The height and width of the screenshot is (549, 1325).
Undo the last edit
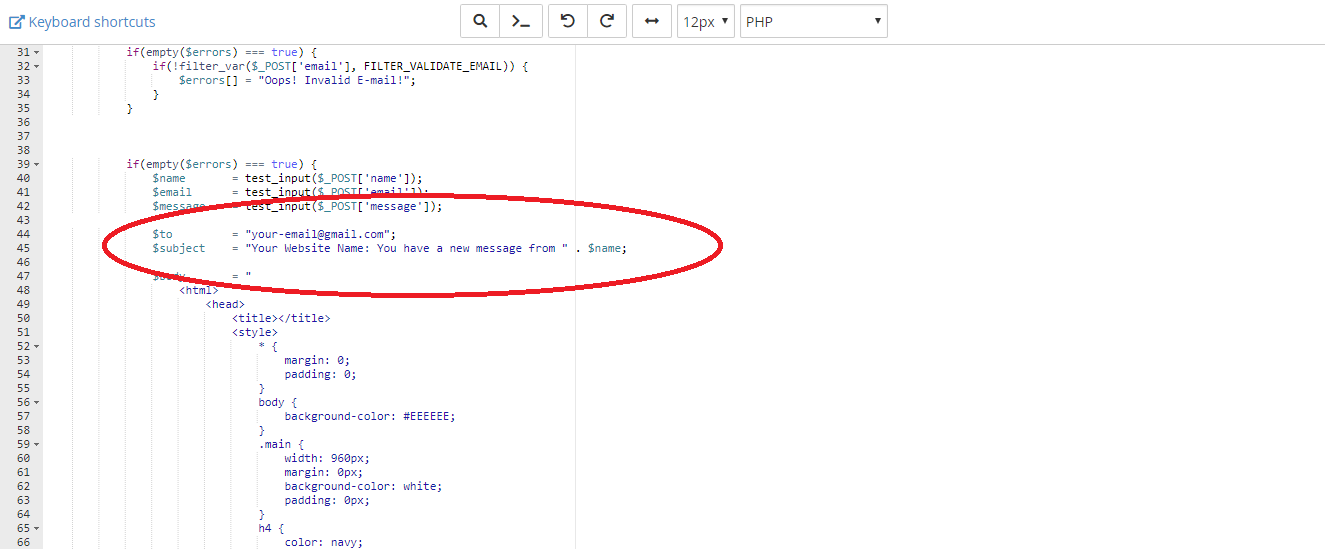pyautogui.click(x=568, y=21)
